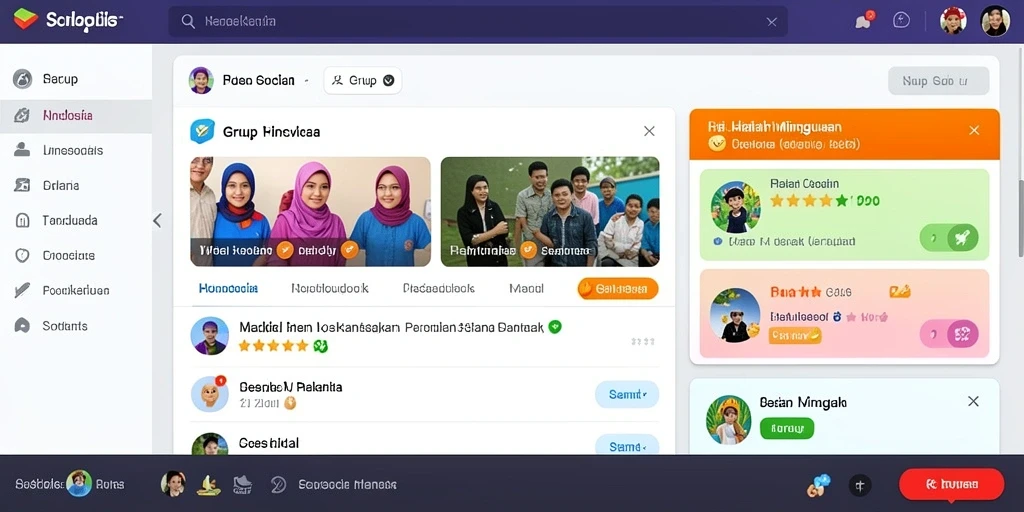
Task: Click the Sacup sidebar icon
Action: coord(22,79)
